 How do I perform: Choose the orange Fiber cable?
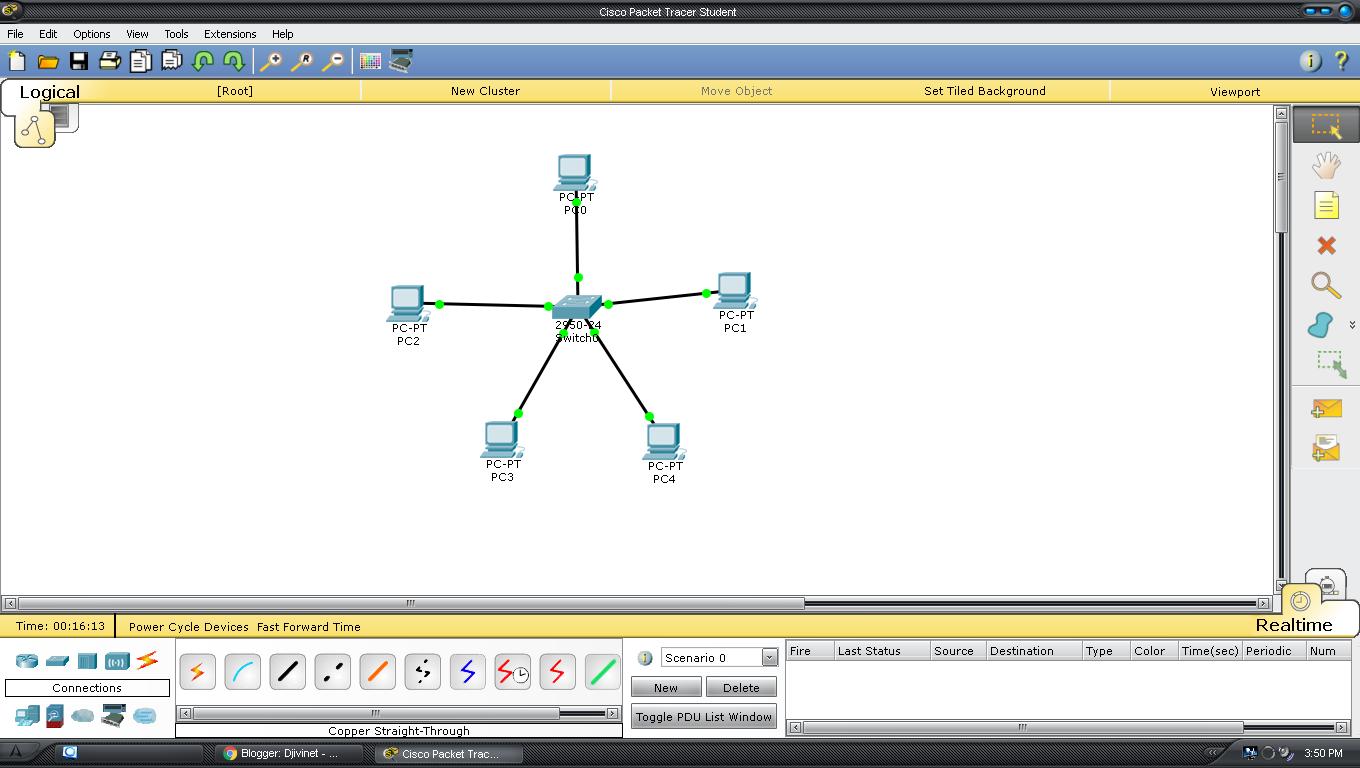click(x=377, y=672)
